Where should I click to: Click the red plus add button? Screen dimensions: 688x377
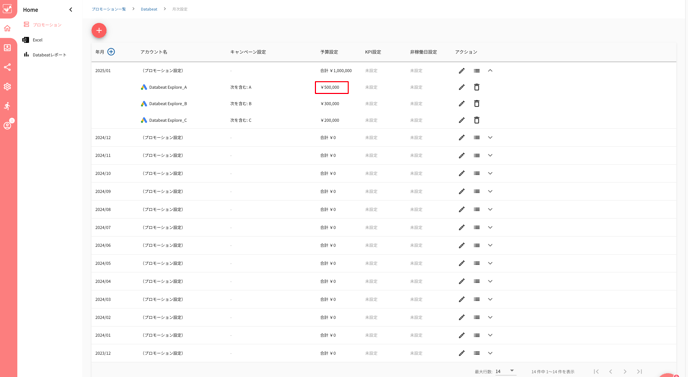point(99,30)
